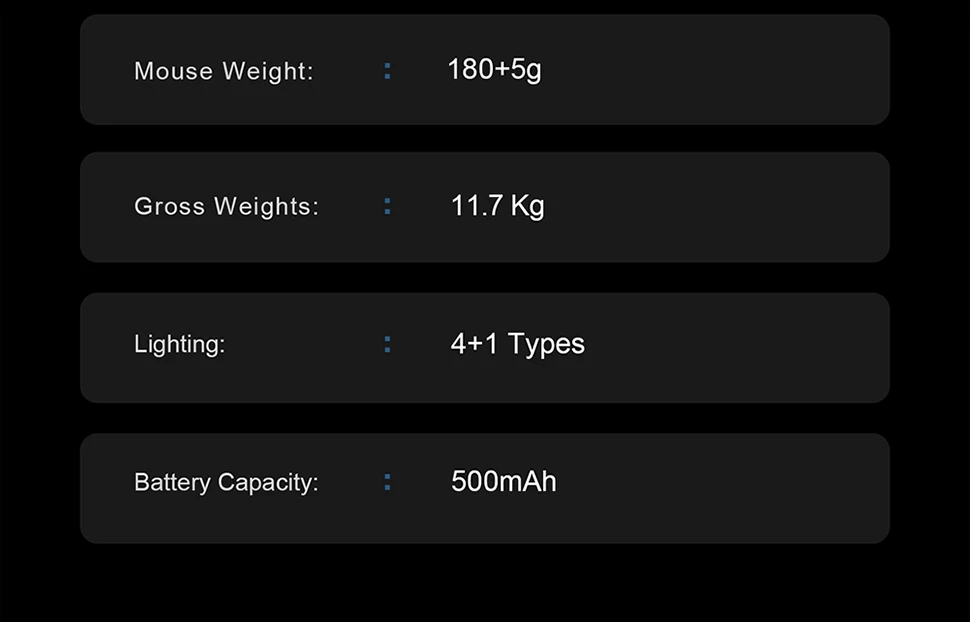970x622 pixels.
Task: Click the Mouse Weight label
Action: (223, 71)
